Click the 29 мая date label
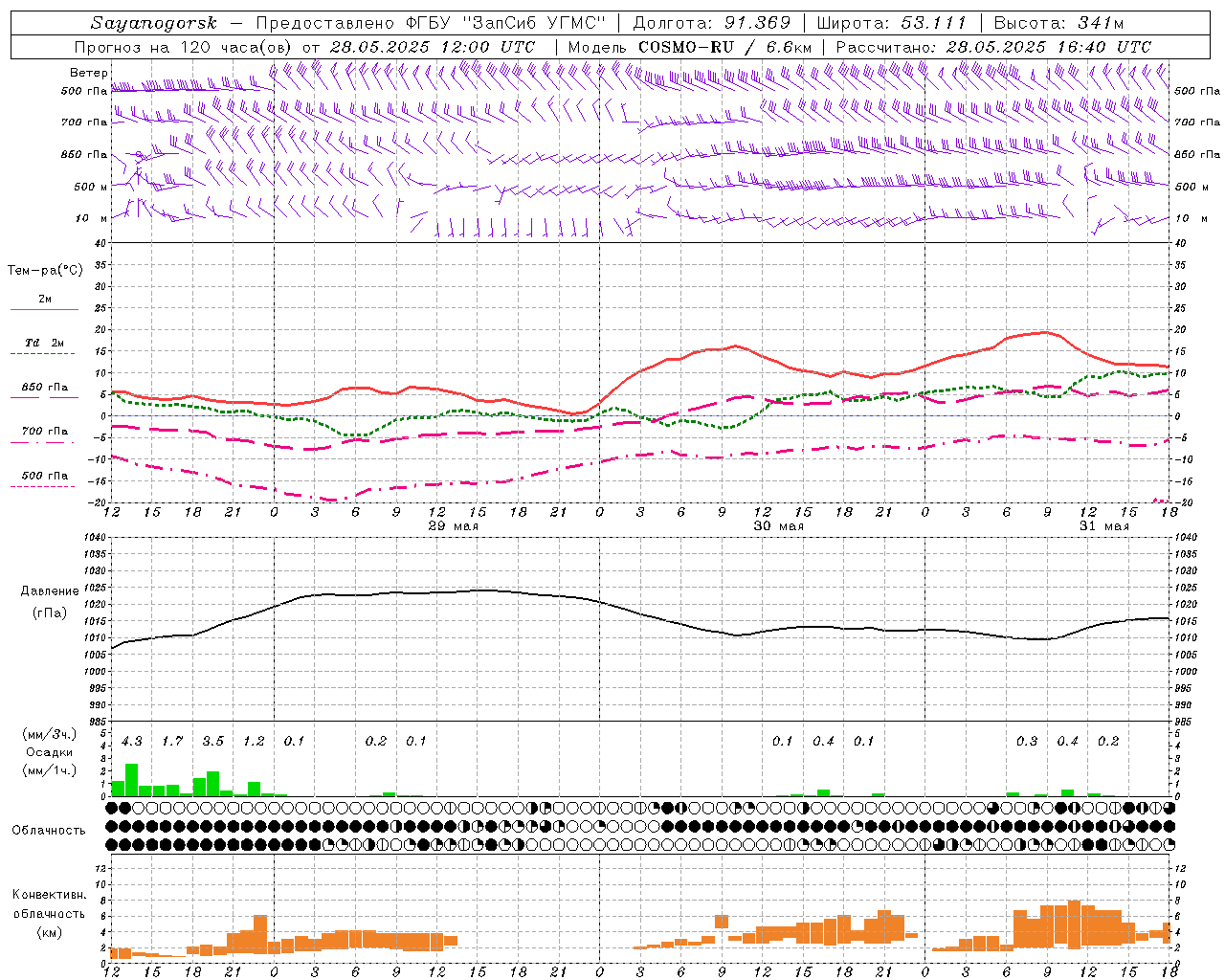 click(x=453, y=526)
